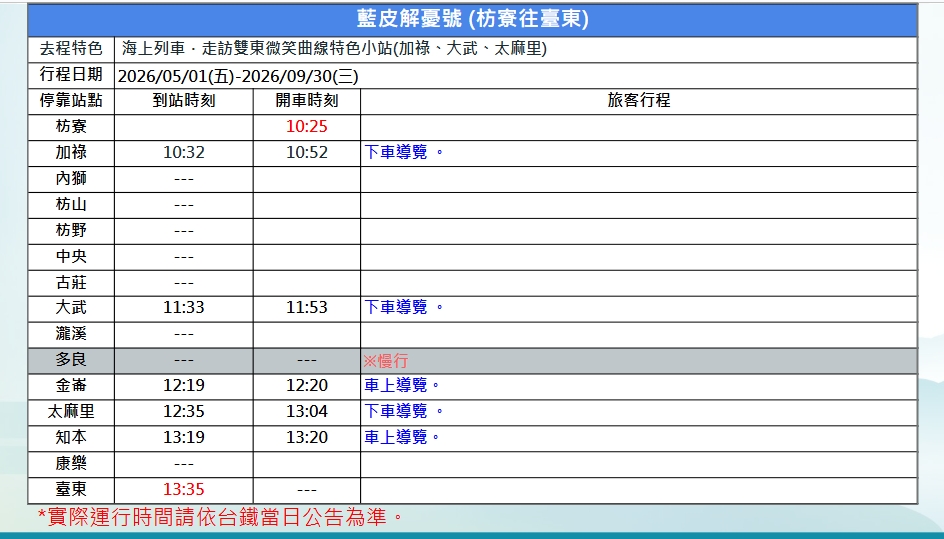Select the red 13:35 arrival time for 臺東

pyautogui.click(x=183, y=490)
